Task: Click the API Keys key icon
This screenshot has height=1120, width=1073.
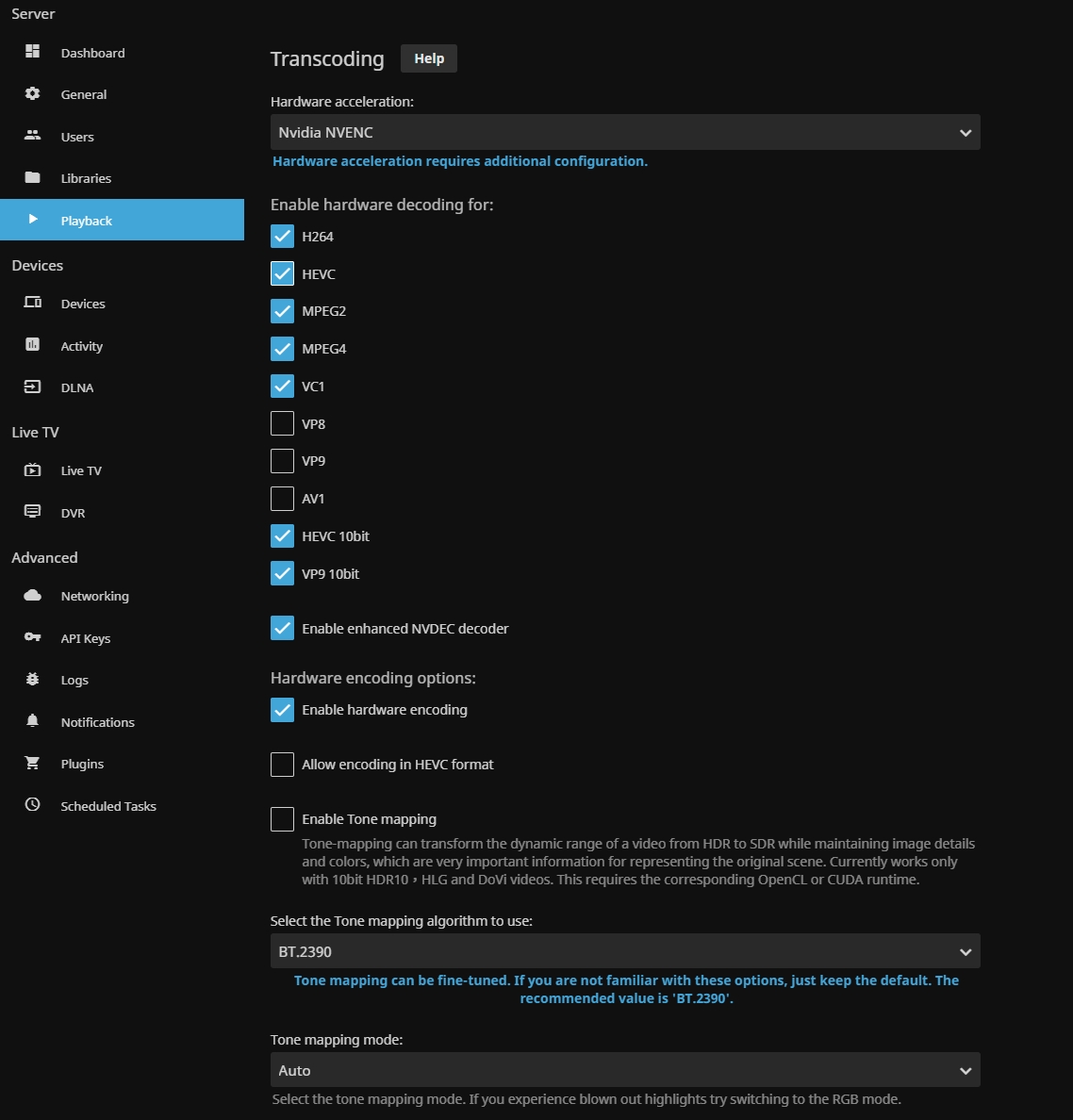Action: point(32,637)
